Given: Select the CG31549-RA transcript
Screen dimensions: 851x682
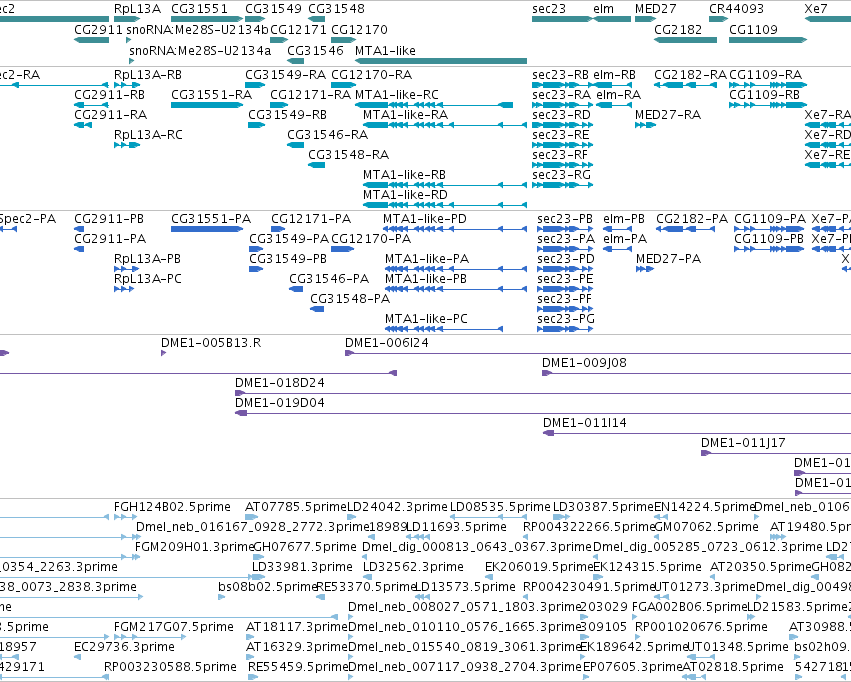Looking at the screenshot, I should pyautogui.click(x=255, y=85).
